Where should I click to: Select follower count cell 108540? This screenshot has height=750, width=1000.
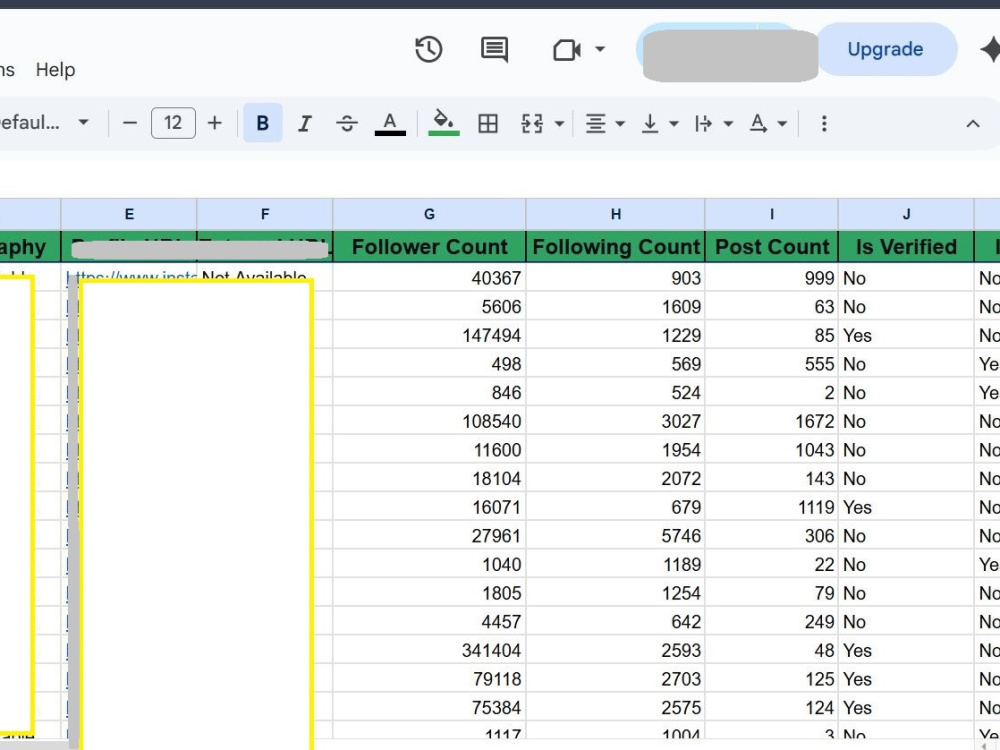click(x=429, y=422)
